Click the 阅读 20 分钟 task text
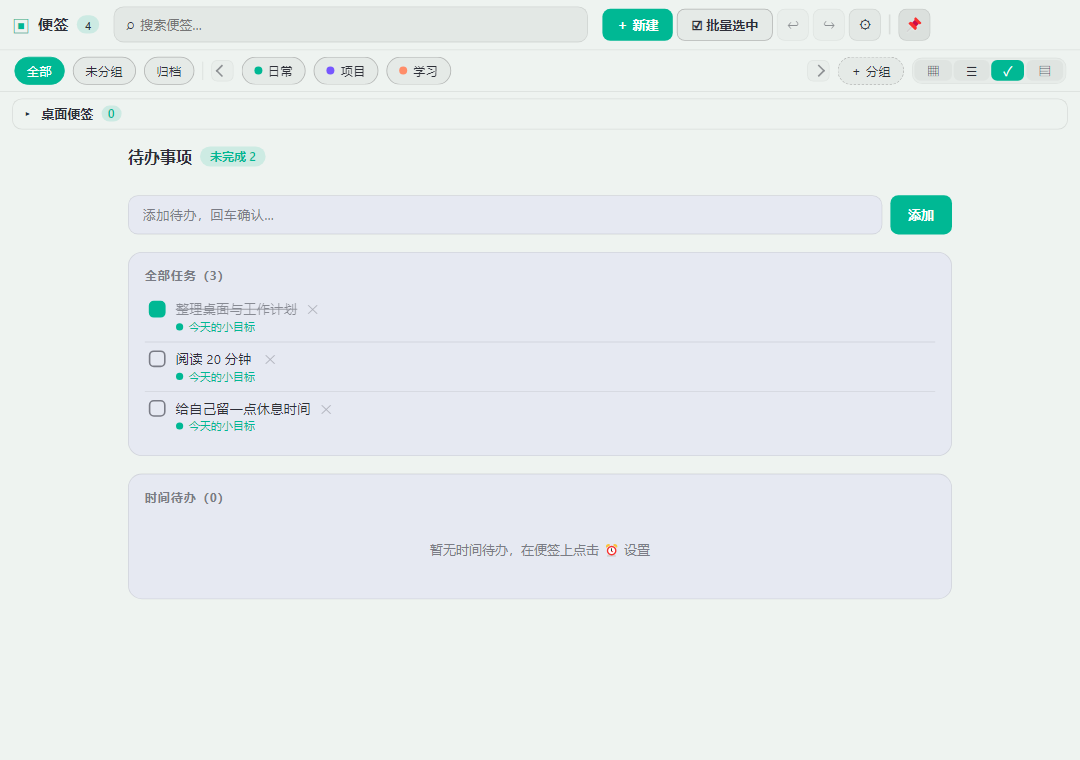Viewport: 1080px width, 760px height. click(214, 359)
